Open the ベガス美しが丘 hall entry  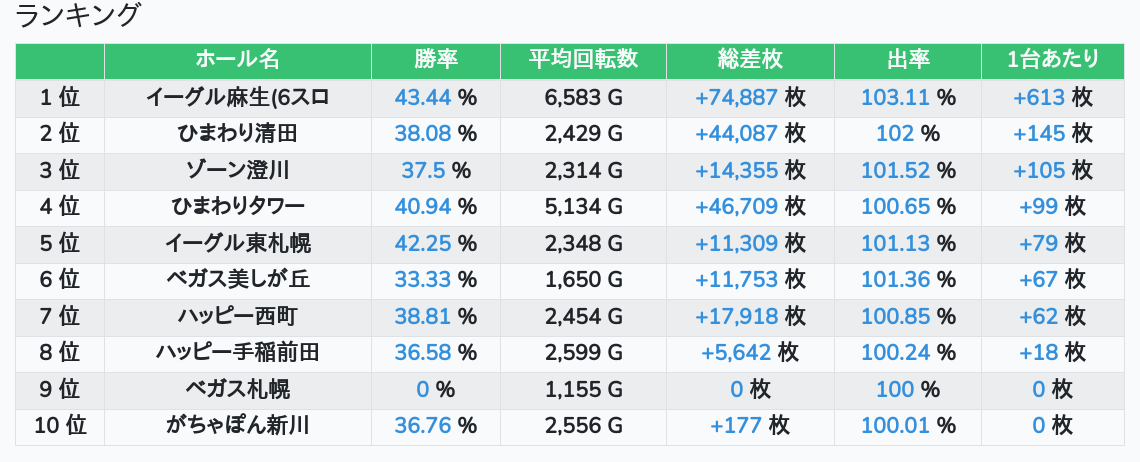coord(237,280)
